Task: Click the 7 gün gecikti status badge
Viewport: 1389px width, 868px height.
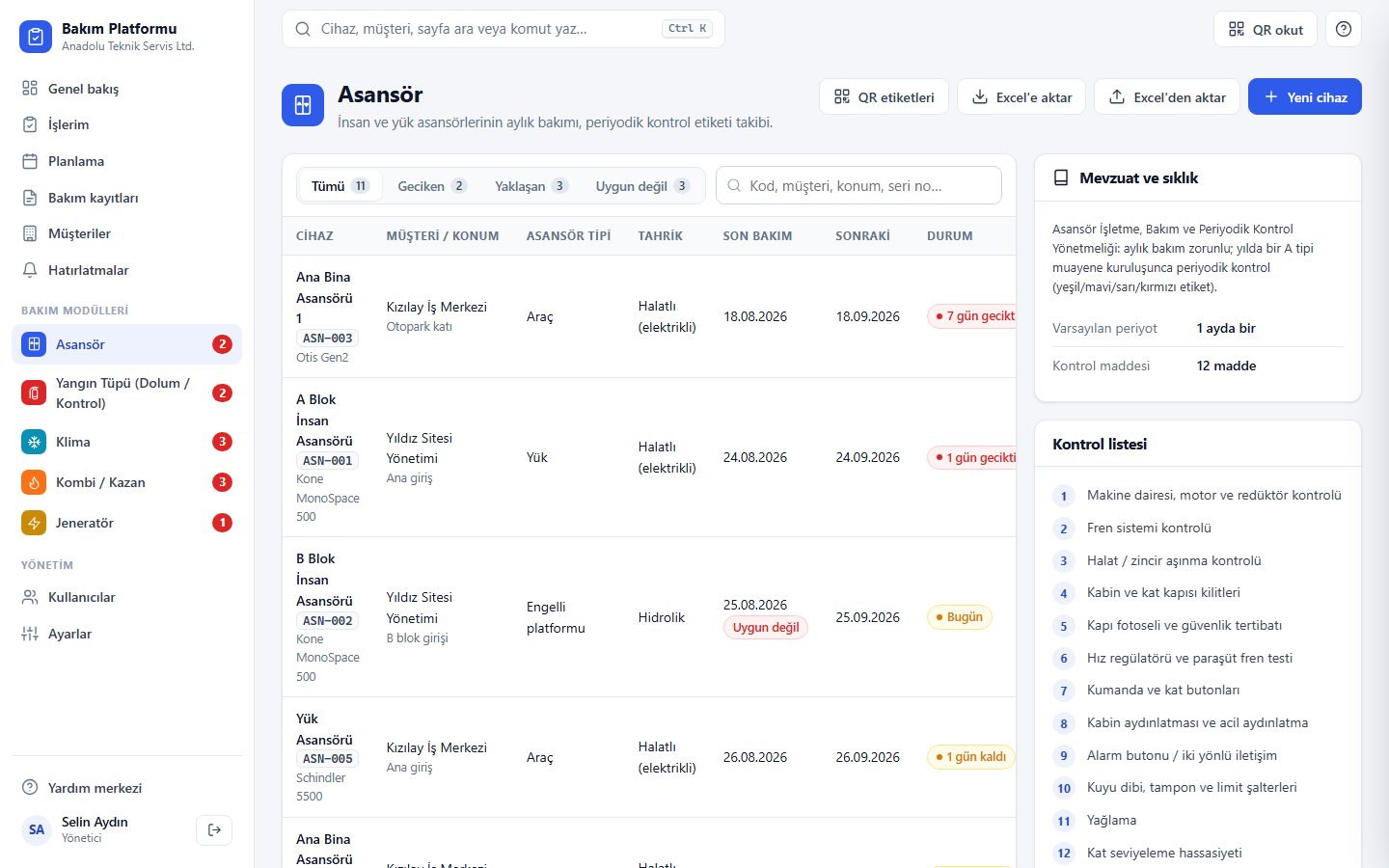Action: (971, 315)
